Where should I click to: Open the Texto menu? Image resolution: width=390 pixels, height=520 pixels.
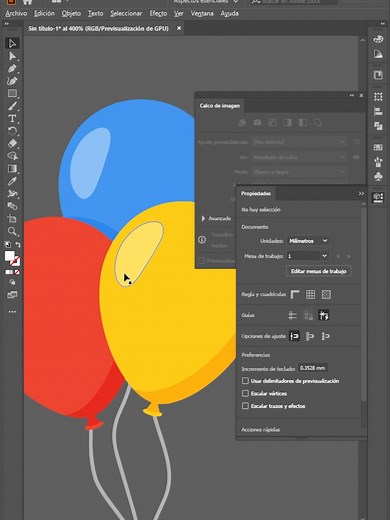point(95,14)
